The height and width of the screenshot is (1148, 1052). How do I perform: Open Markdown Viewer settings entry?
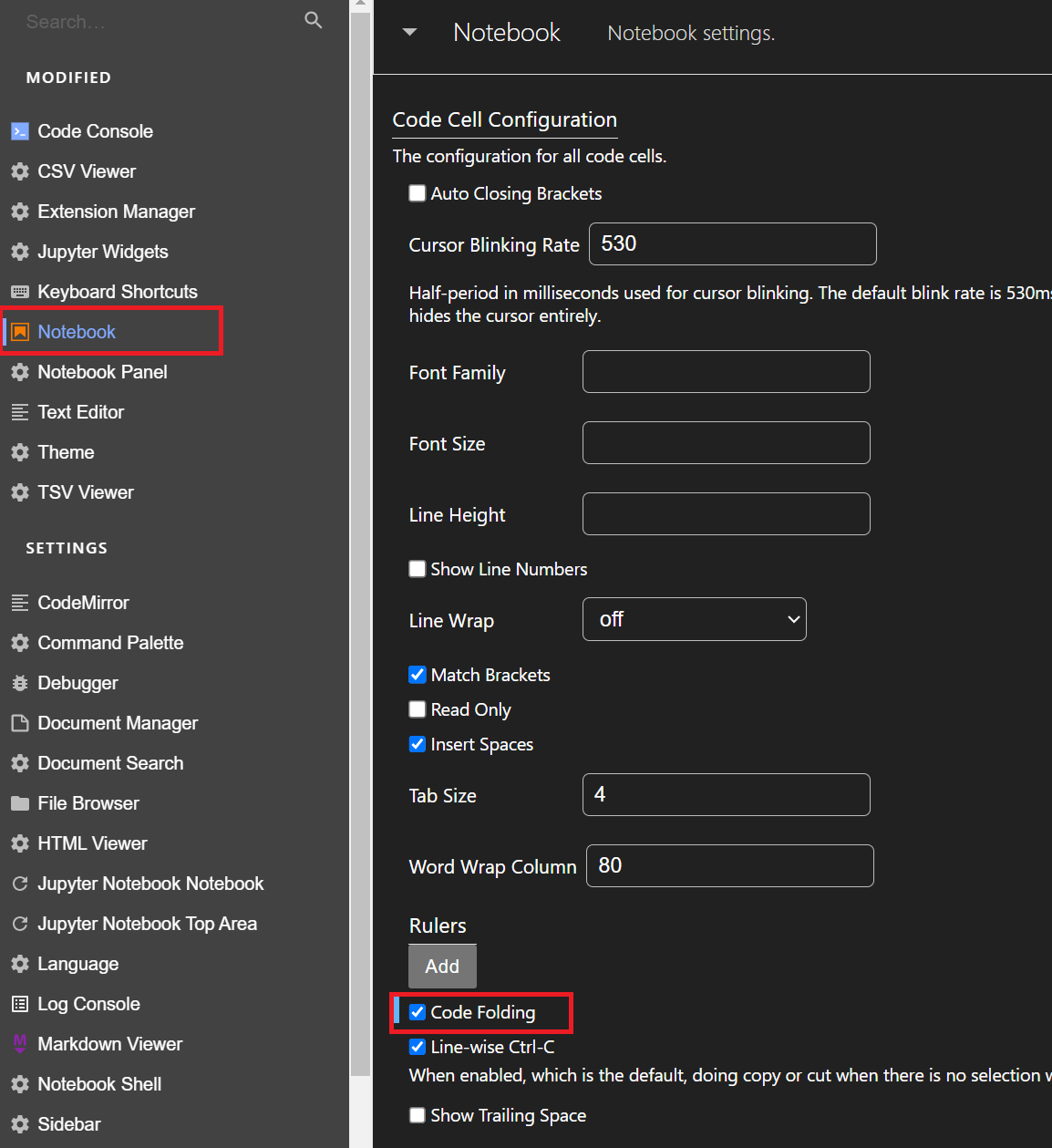(x=109, y=1044)
